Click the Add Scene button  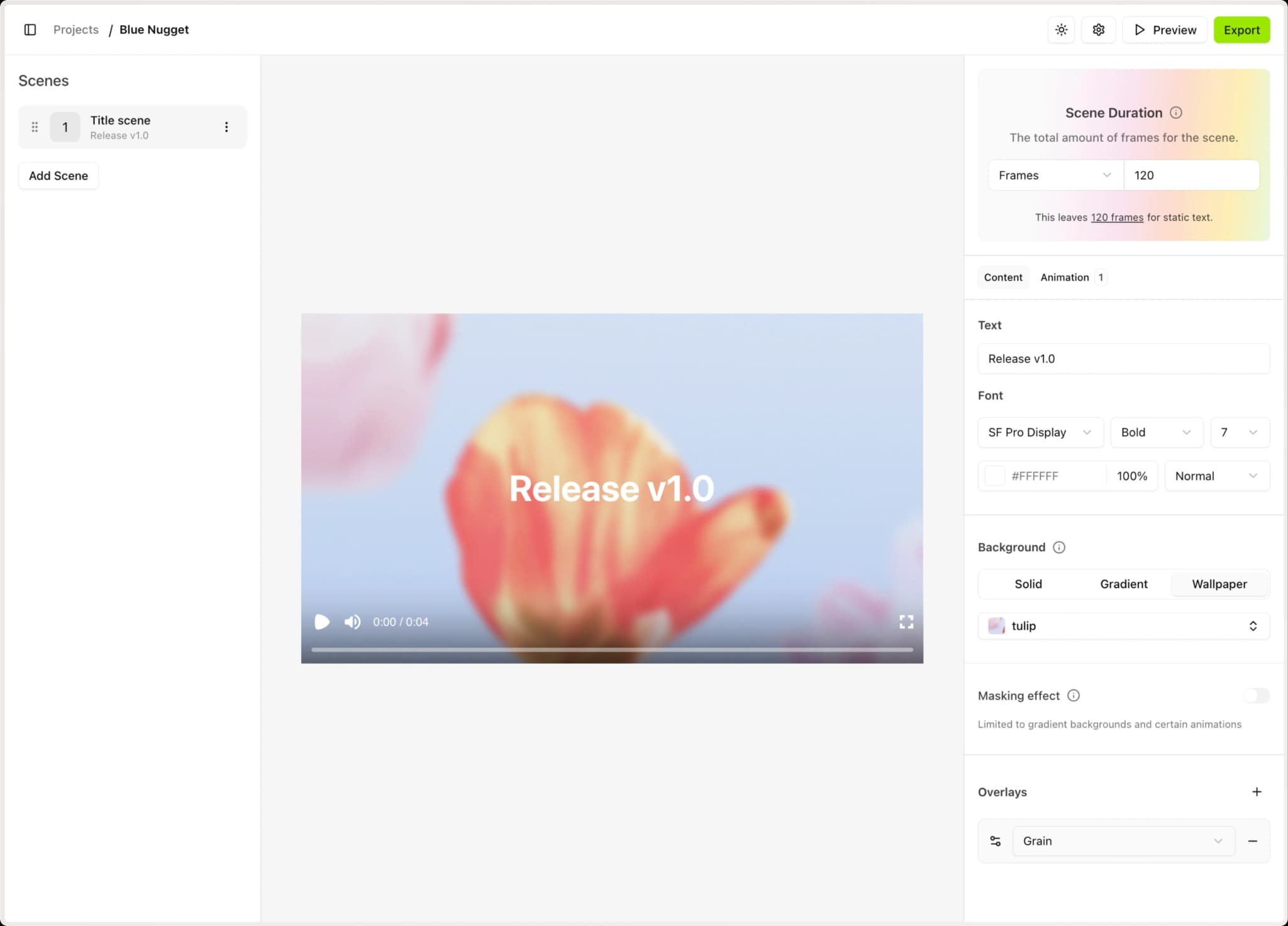coord(58,176)
